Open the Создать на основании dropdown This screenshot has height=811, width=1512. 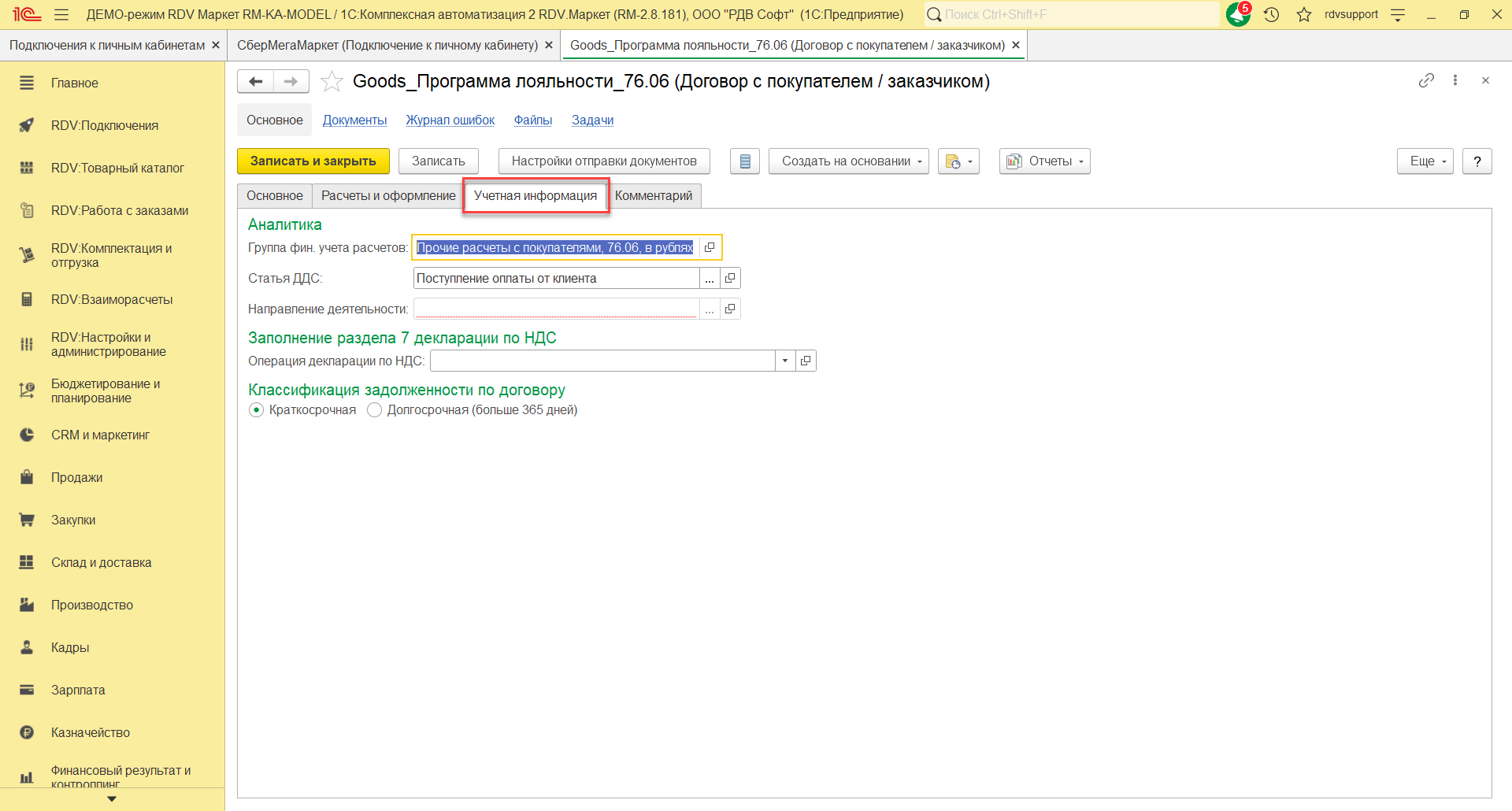click(x=848, y=161)
